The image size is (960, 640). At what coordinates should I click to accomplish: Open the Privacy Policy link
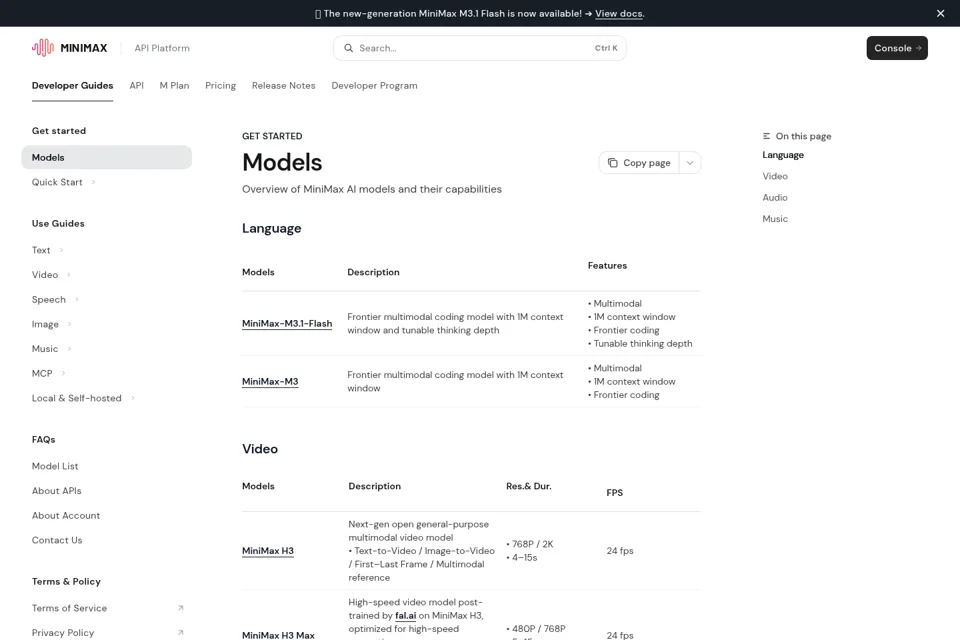[63, 633]
